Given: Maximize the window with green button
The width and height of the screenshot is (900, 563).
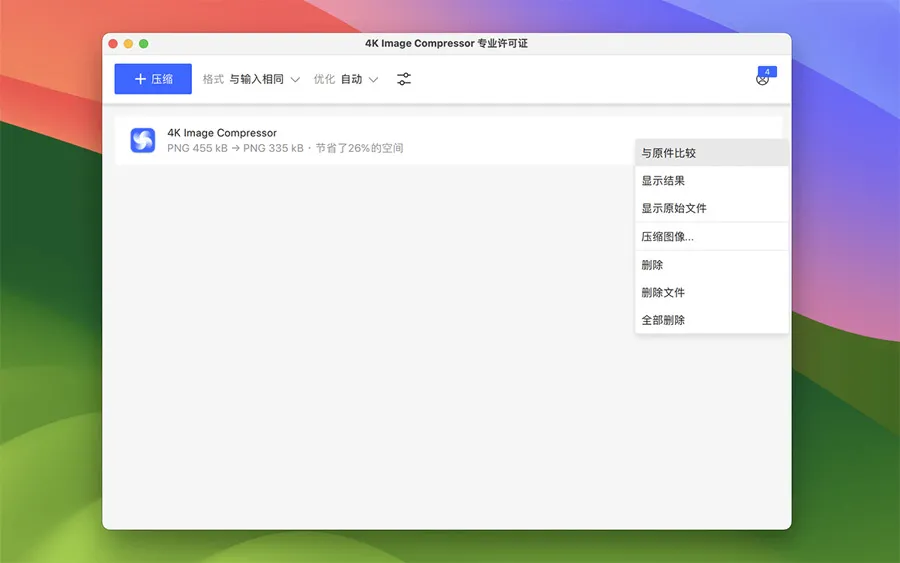Looking at the screenshot, I should coord(143,44).
